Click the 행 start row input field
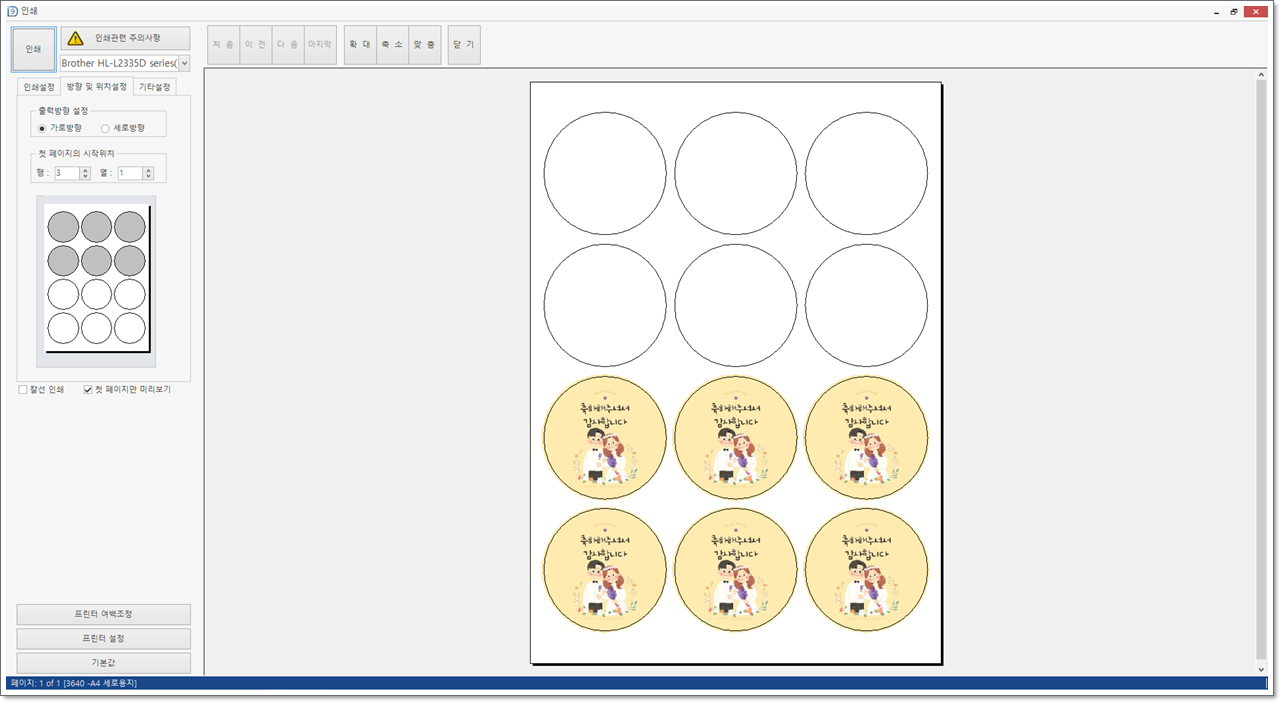 coord(66,173)
